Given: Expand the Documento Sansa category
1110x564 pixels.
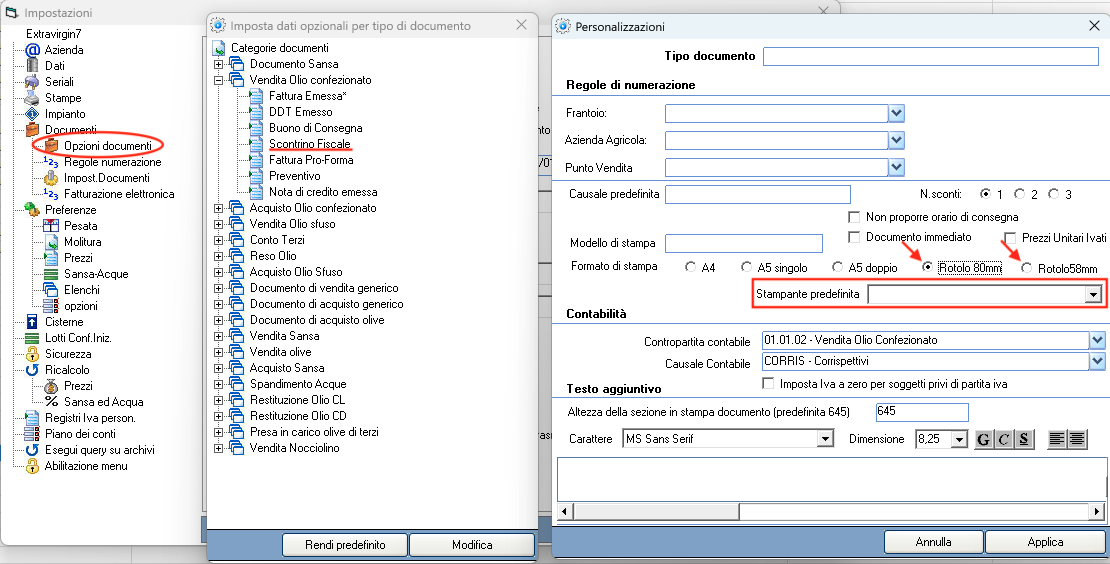Looking at the screenshot, I should 218,64.
